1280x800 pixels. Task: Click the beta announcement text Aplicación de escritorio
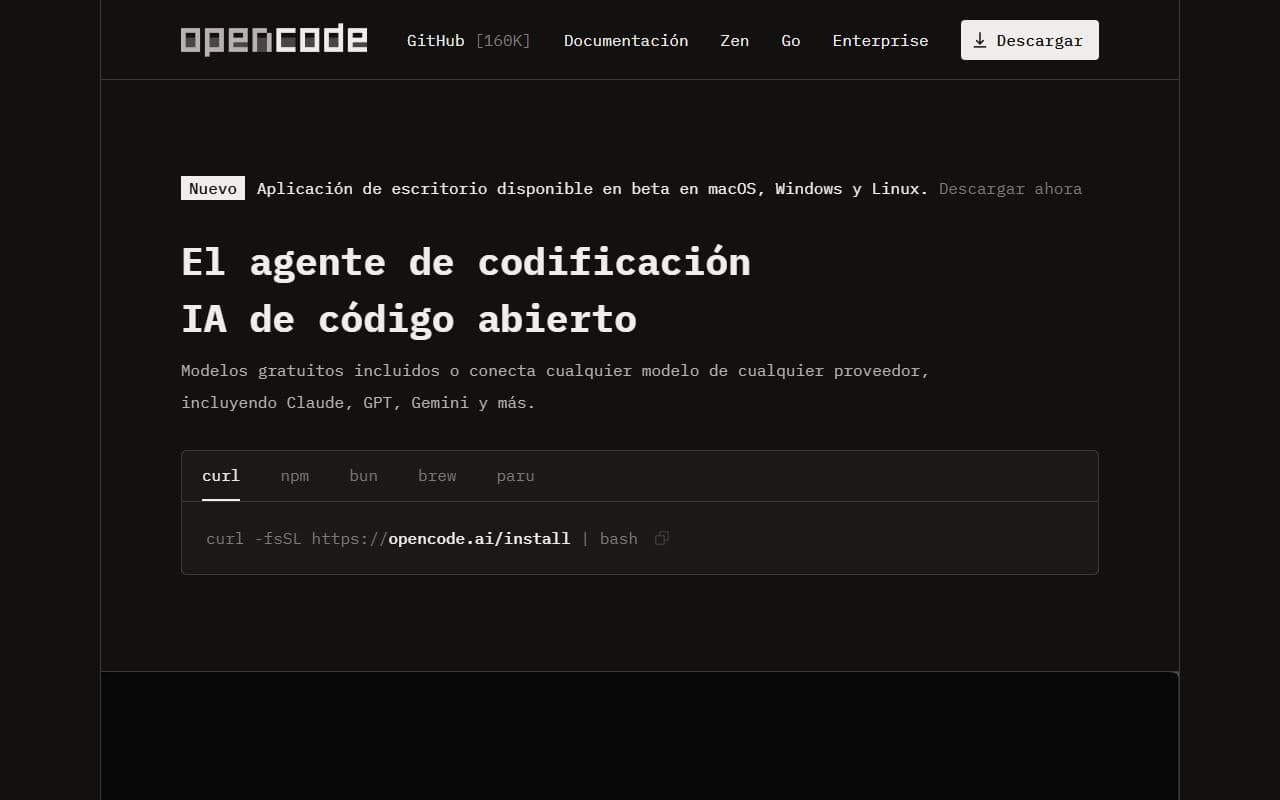click(x=593, y=188)
